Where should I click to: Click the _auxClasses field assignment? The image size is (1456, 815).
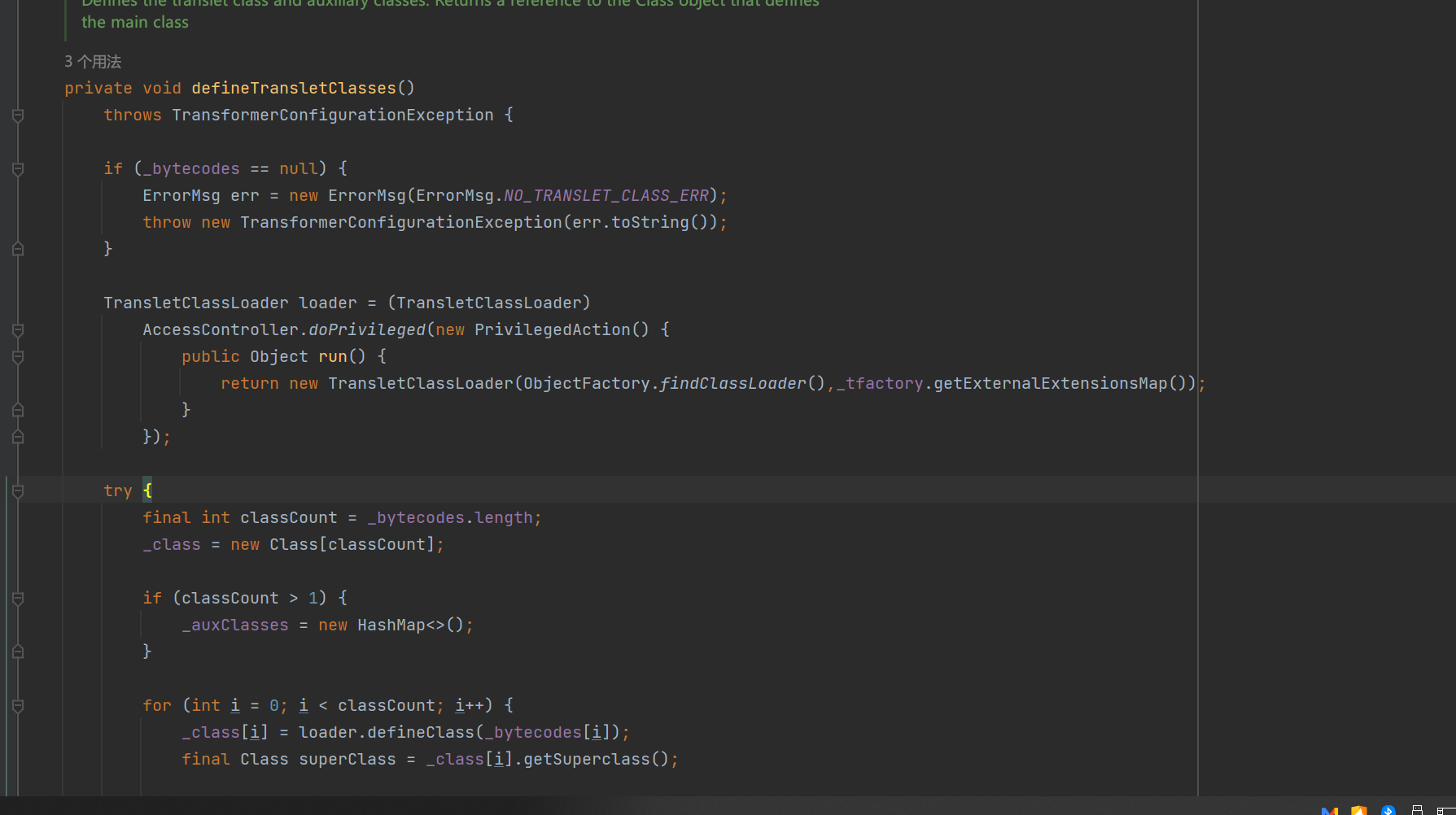pos(235,625)
